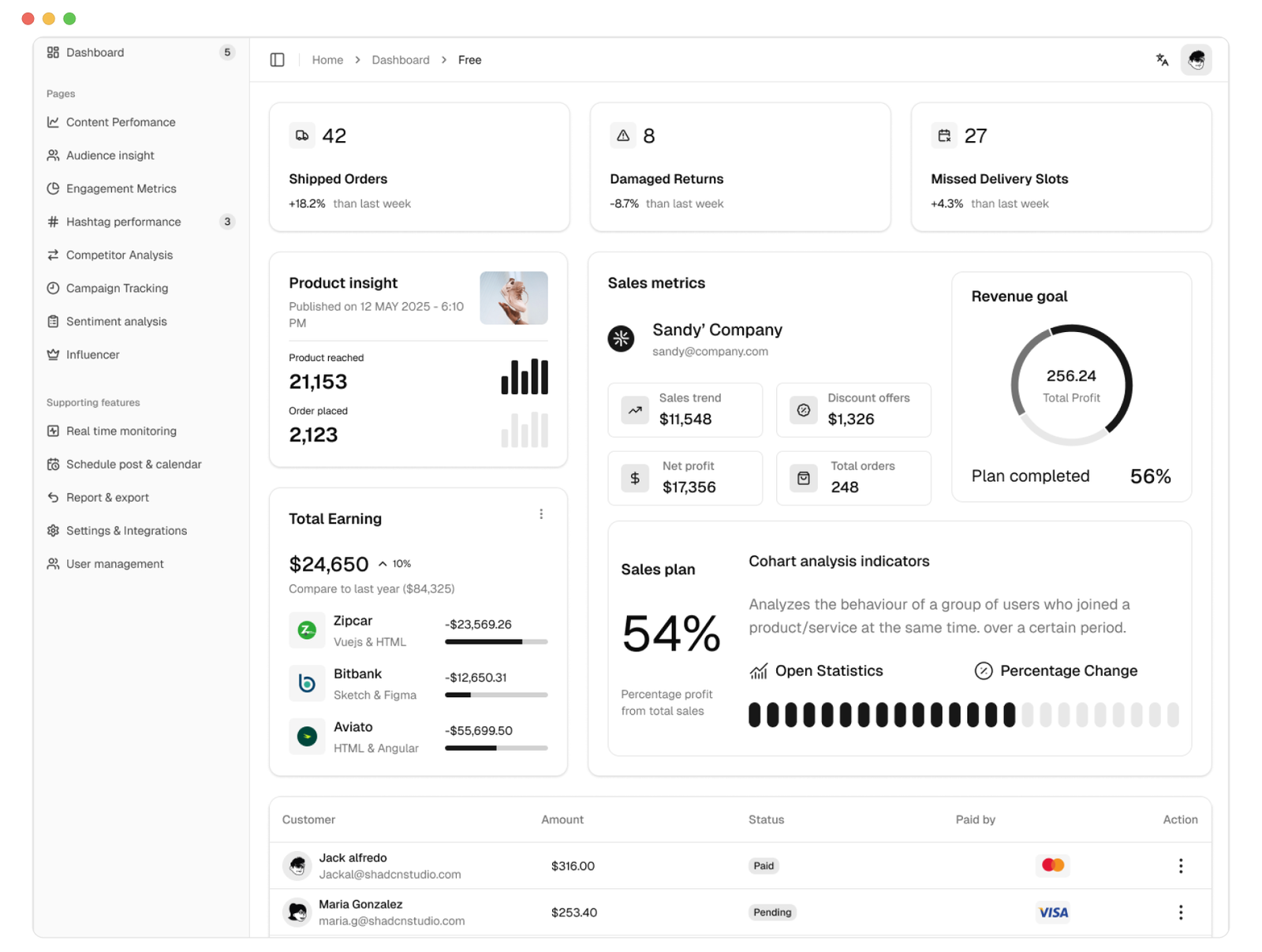Click the Total orders bag icon

pos(804,478)
